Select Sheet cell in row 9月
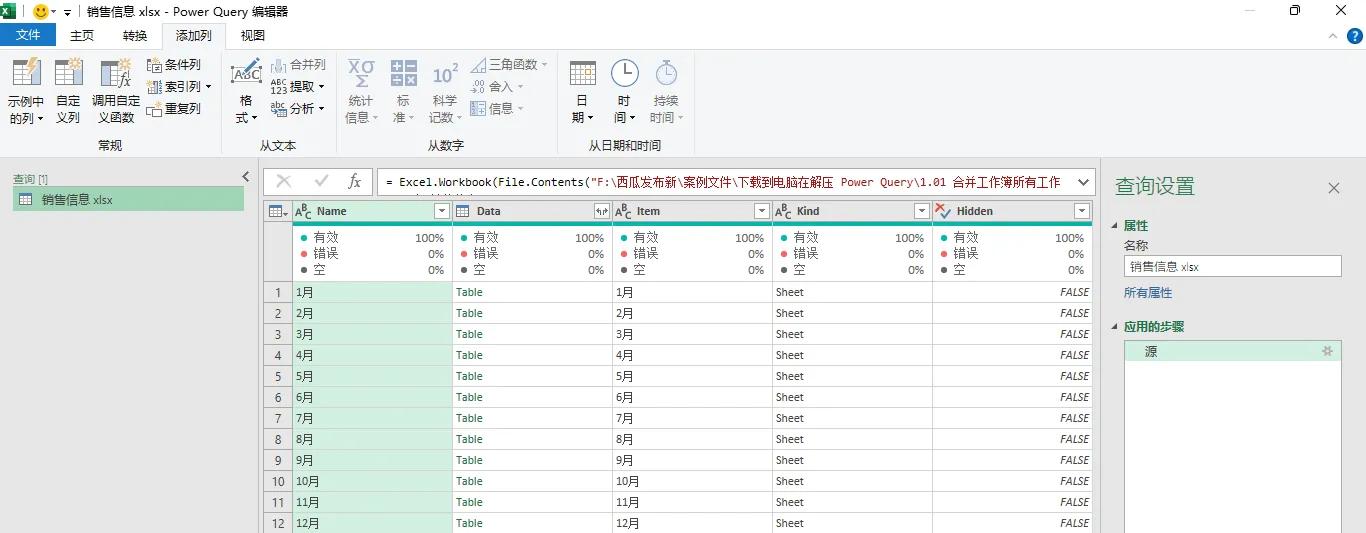Image resolution: width=1366 pixels, height=533 pixels. point(852,460)
